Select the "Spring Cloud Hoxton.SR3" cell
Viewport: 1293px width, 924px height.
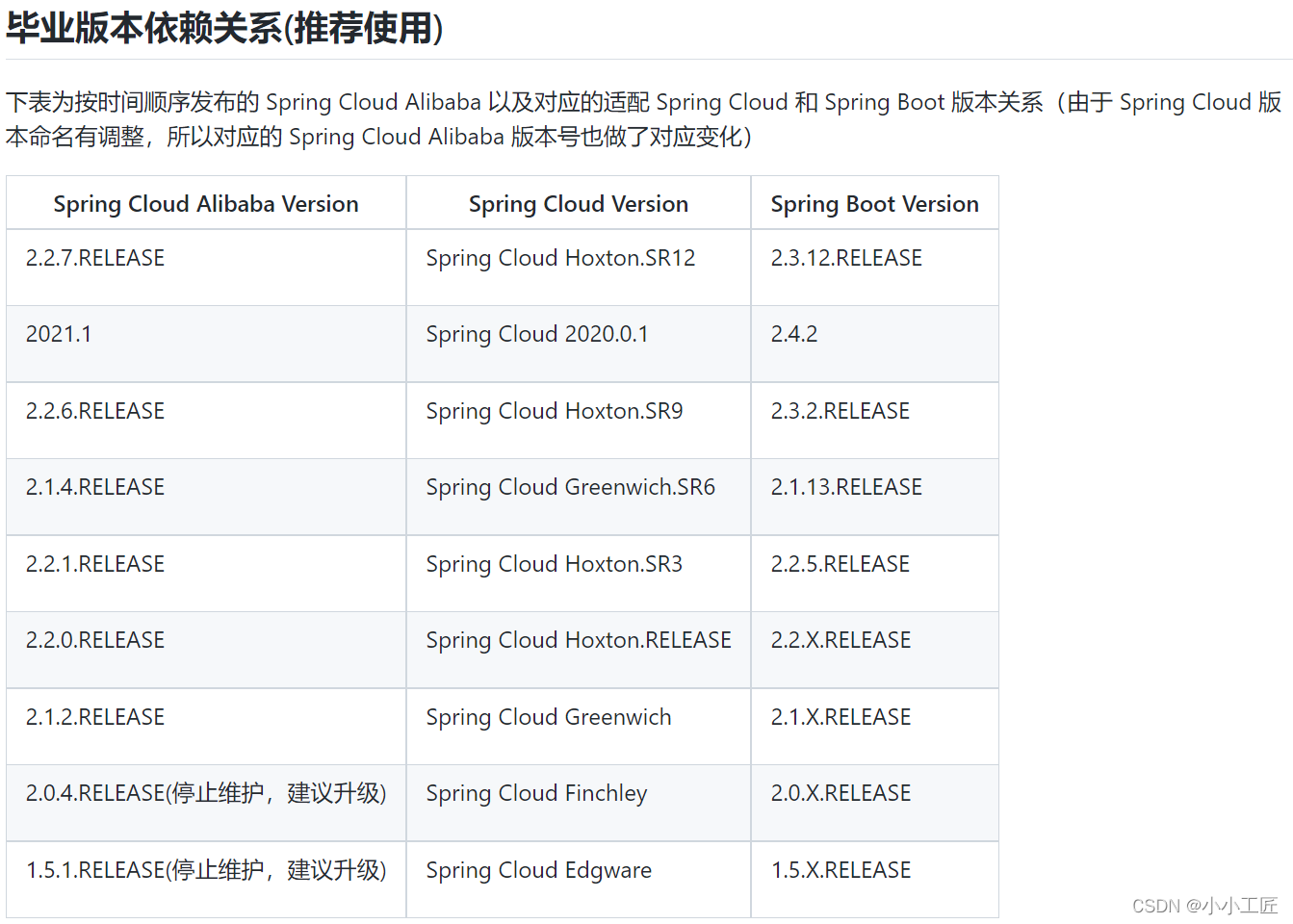(x=579, y=574)
